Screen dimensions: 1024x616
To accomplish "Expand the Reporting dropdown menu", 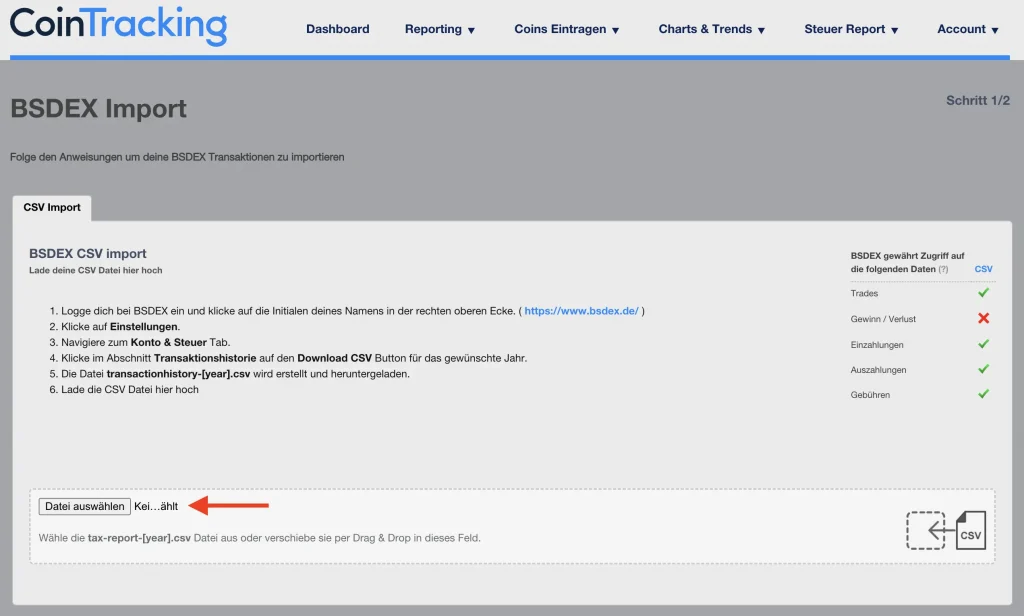I will coord(440,30).
